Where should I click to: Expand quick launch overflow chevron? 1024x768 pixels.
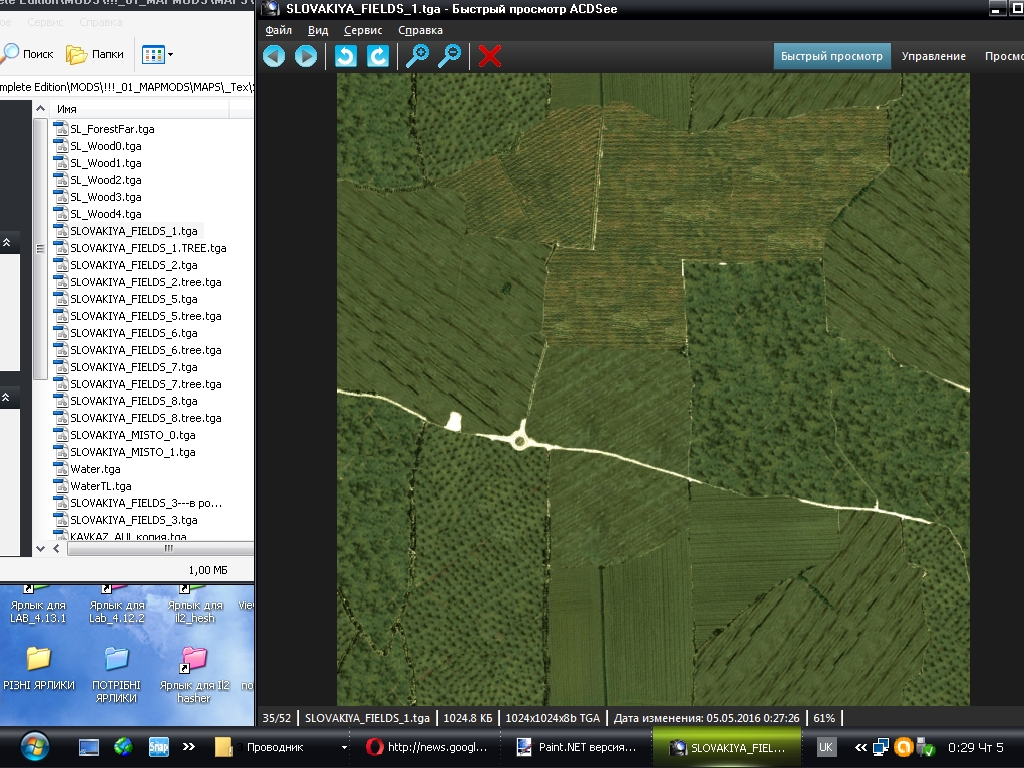tap(189, 746)
